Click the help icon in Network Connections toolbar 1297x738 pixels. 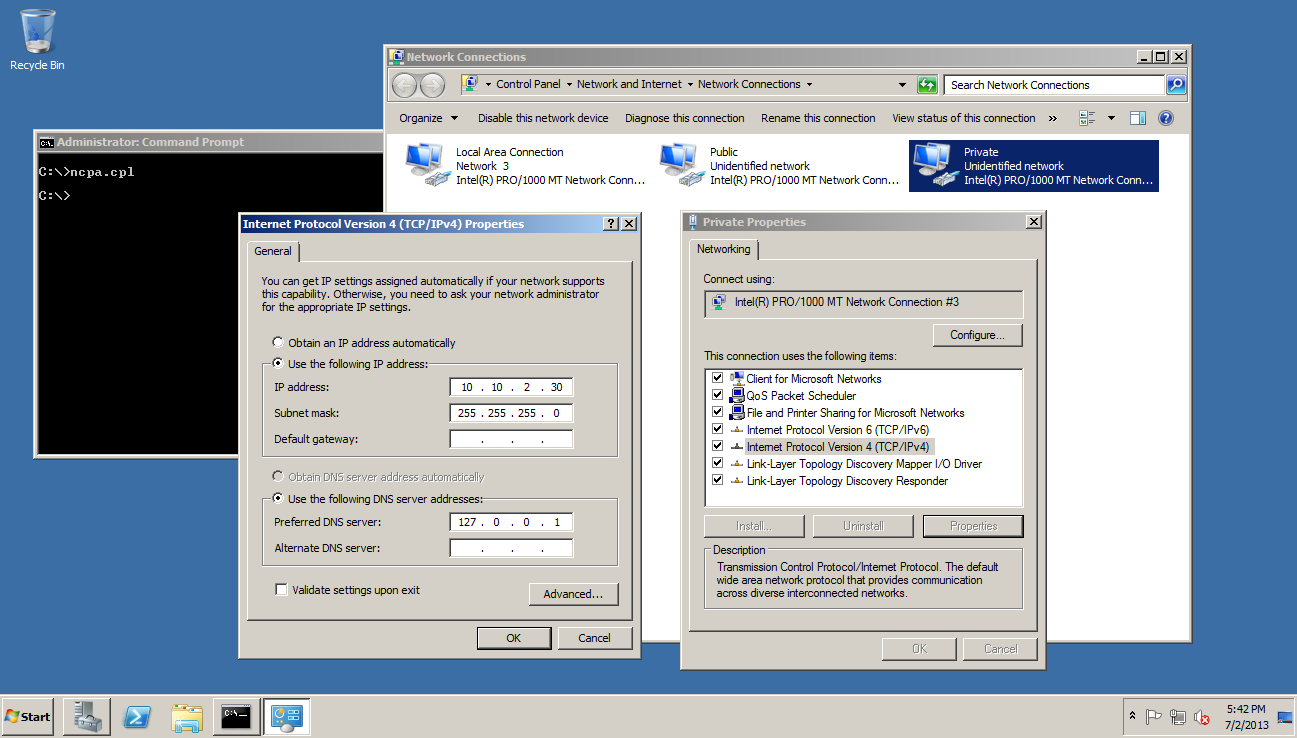coord(1165,118)
